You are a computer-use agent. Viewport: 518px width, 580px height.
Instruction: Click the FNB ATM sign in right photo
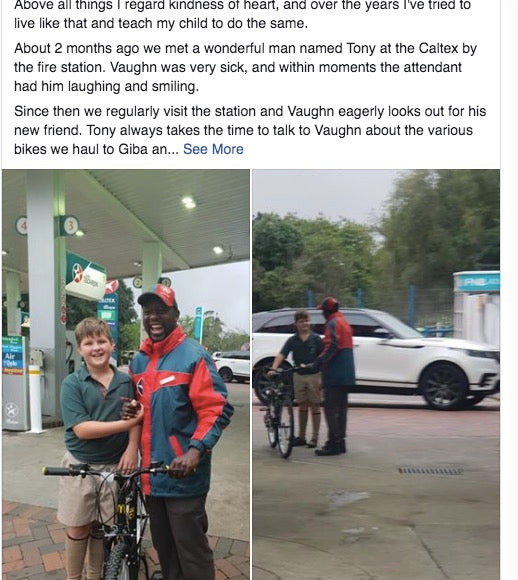tap(477, 282)
